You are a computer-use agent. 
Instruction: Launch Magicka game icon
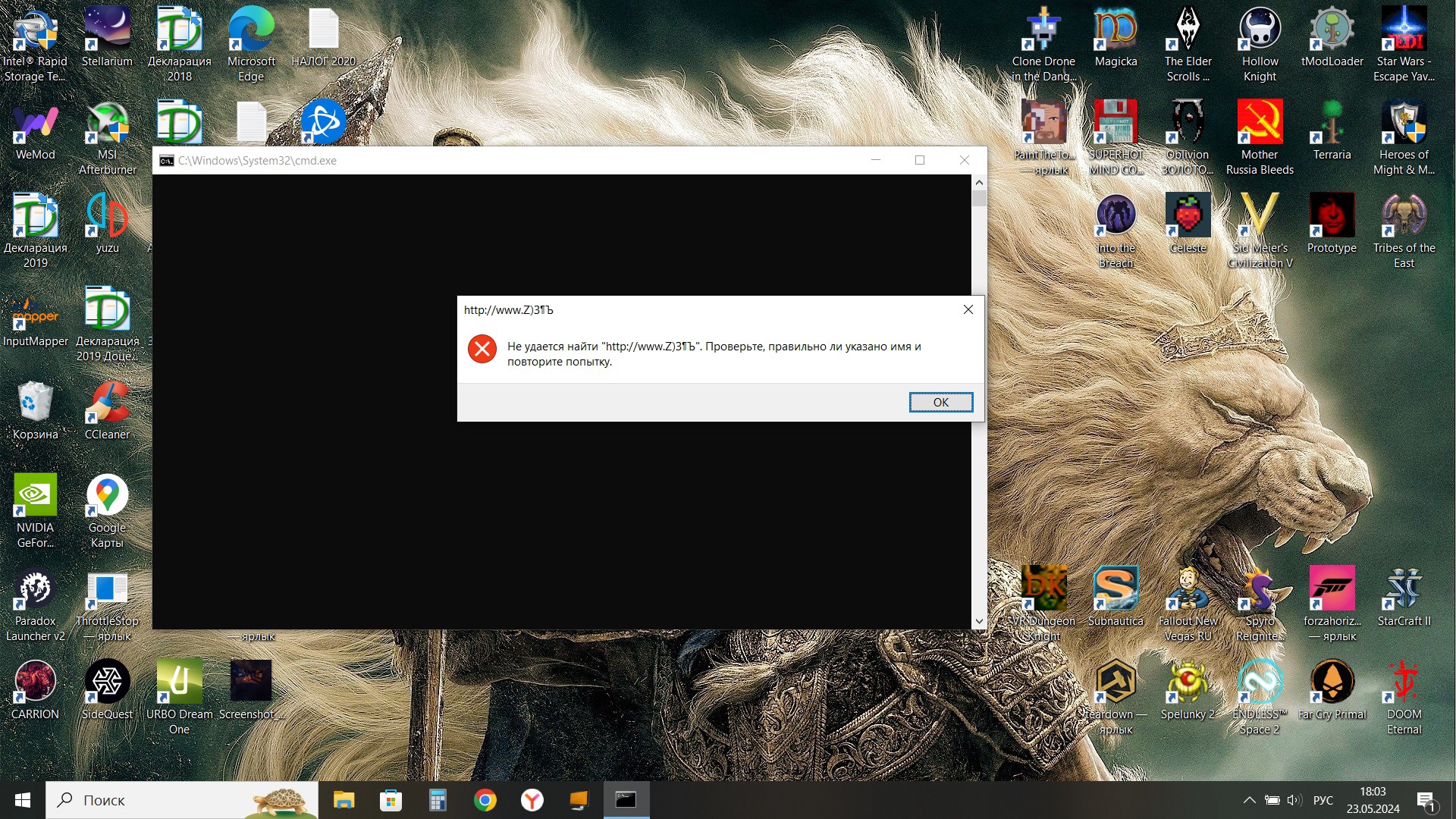point(1116,38)
